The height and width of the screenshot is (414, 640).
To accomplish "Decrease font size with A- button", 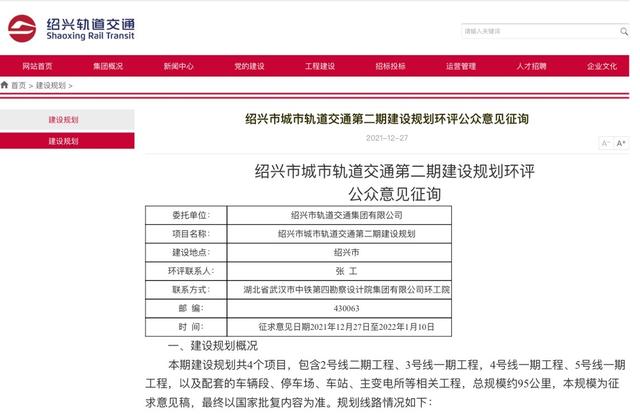I will [606, 143].
